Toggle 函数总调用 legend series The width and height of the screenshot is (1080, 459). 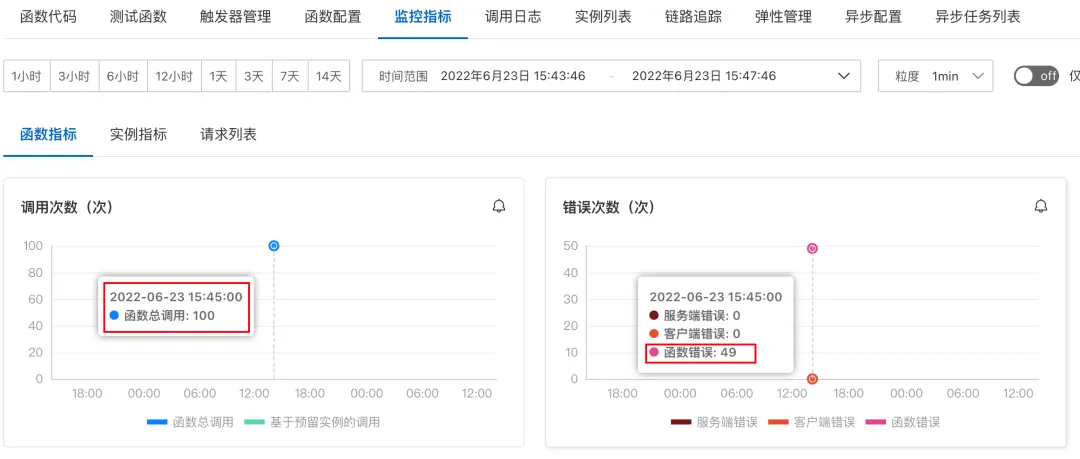[191, 422]
